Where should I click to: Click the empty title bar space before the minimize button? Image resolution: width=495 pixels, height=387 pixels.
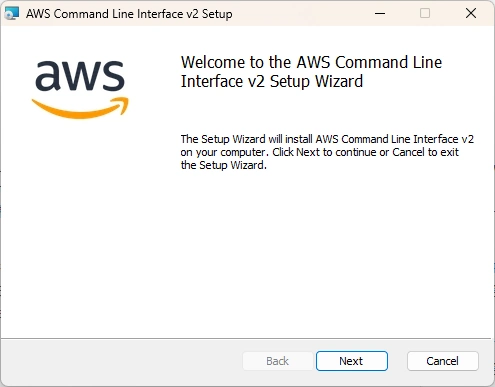300,13
